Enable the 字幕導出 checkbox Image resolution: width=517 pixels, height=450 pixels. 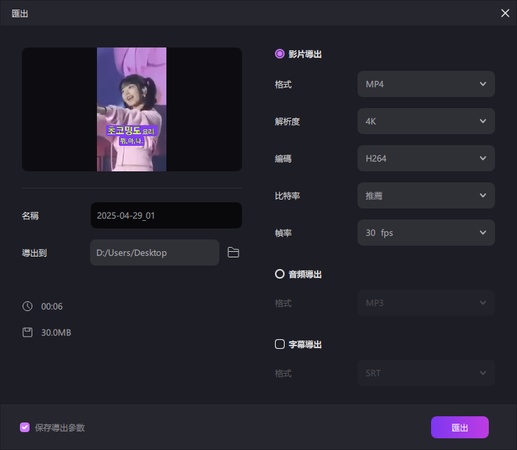279,344
